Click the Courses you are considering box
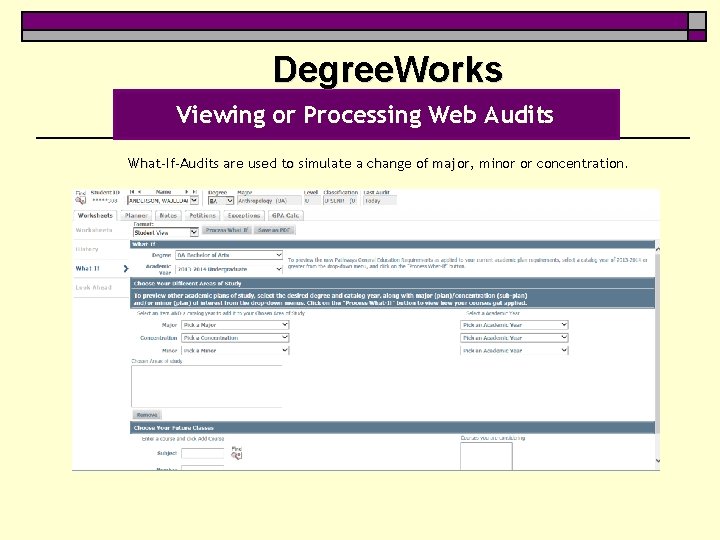This screenshot has width=720, height=540. tap(486, 456)
